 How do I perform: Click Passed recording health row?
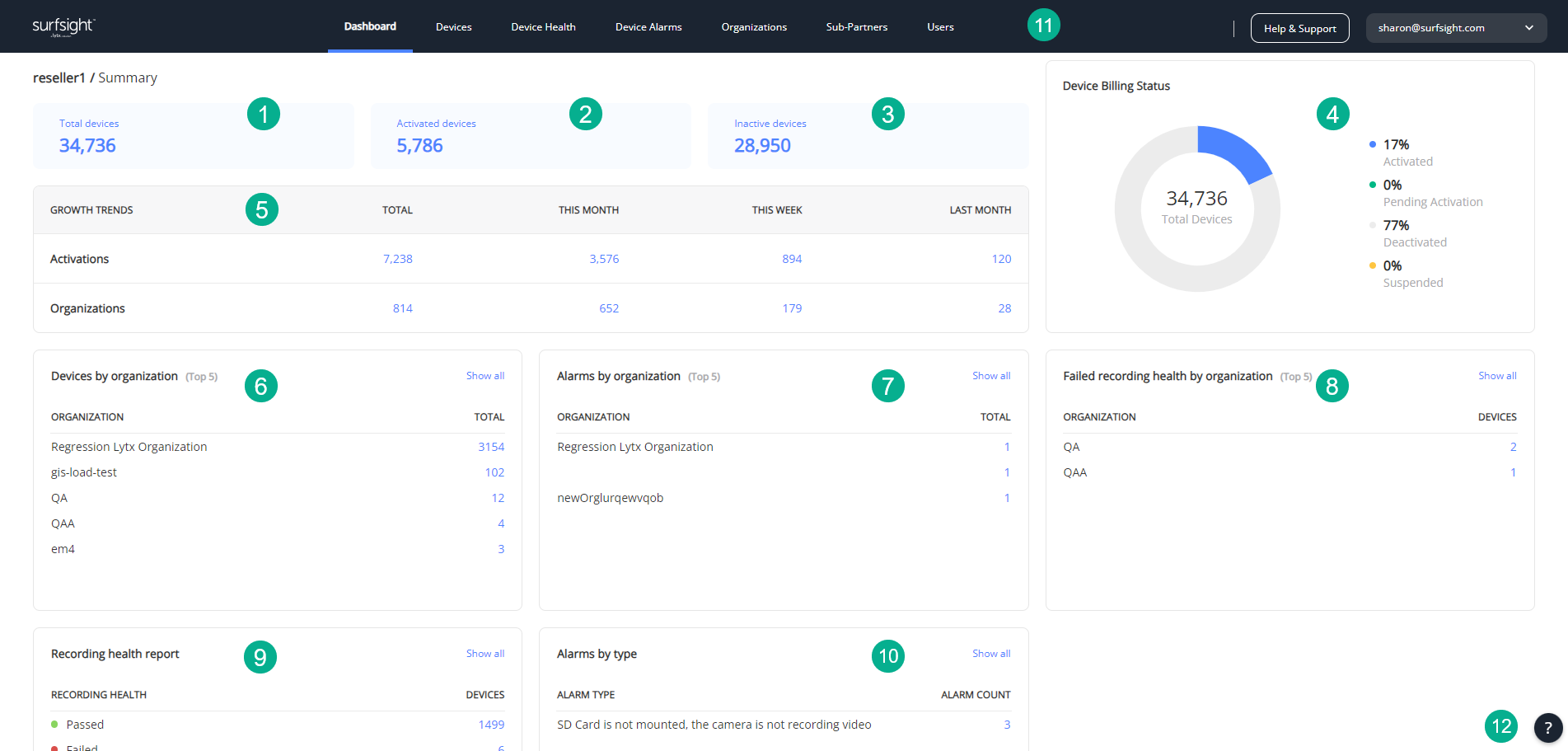[278, 725]
